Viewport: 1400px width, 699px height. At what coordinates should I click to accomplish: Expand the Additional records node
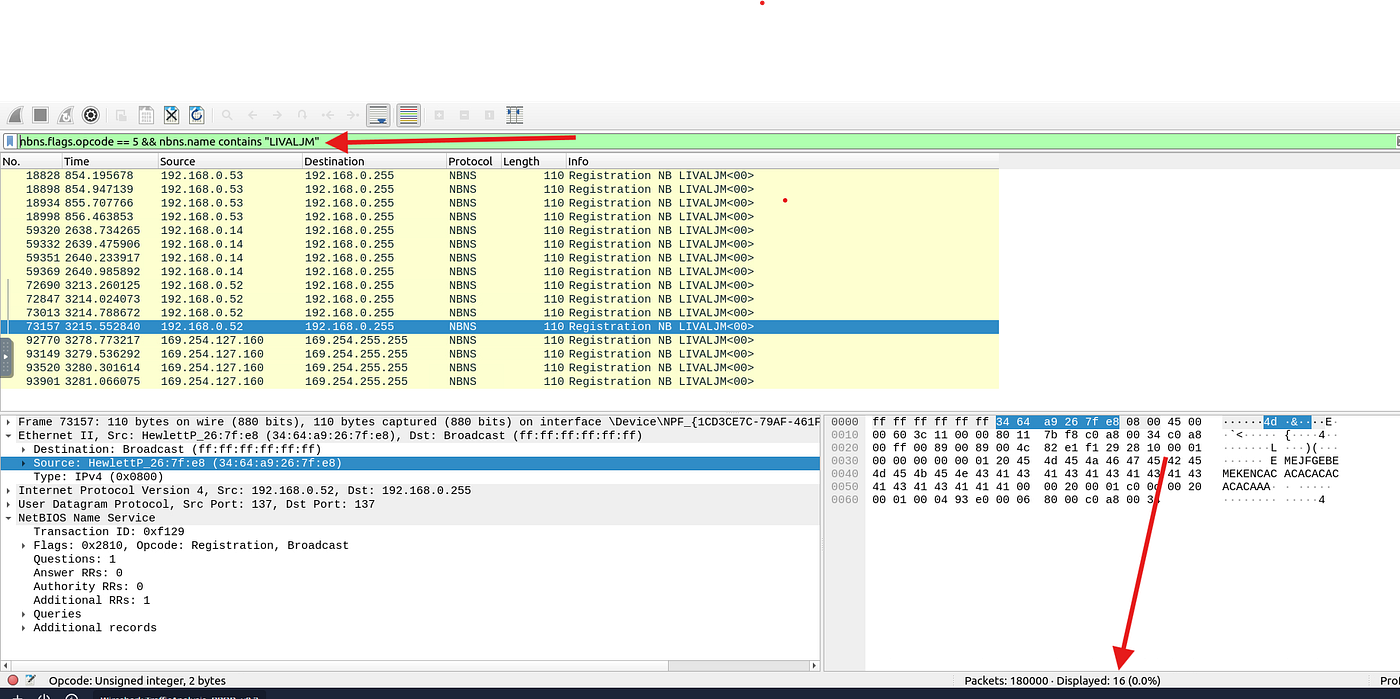(x=23, y=628)
